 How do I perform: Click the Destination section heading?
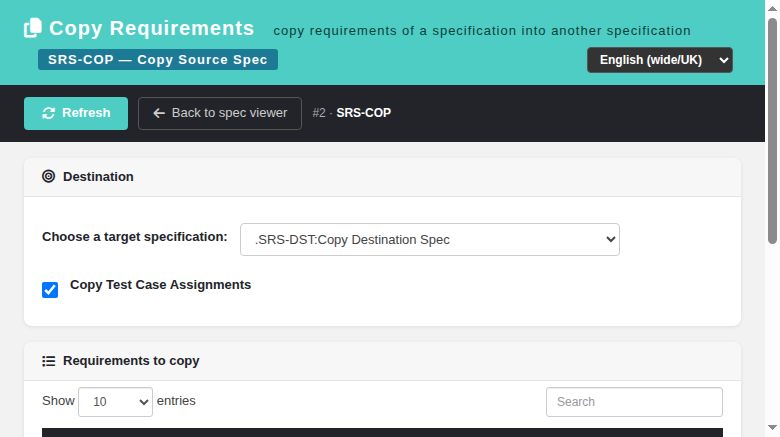click(98, 177)
